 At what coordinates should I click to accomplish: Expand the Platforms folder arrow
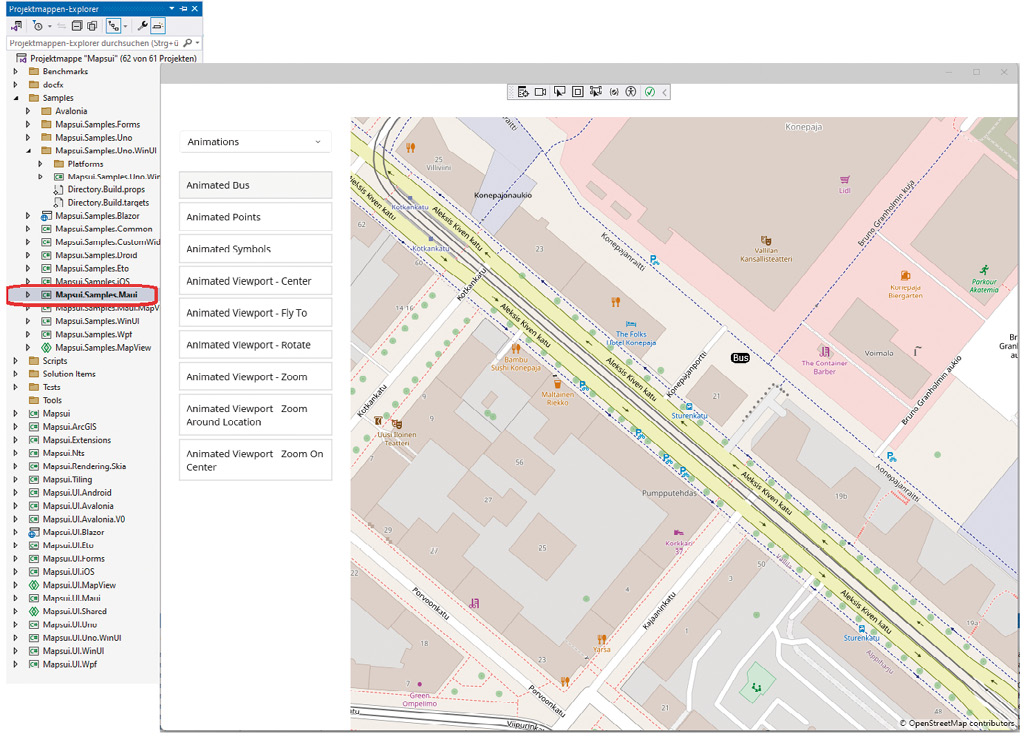pos(40,164)
